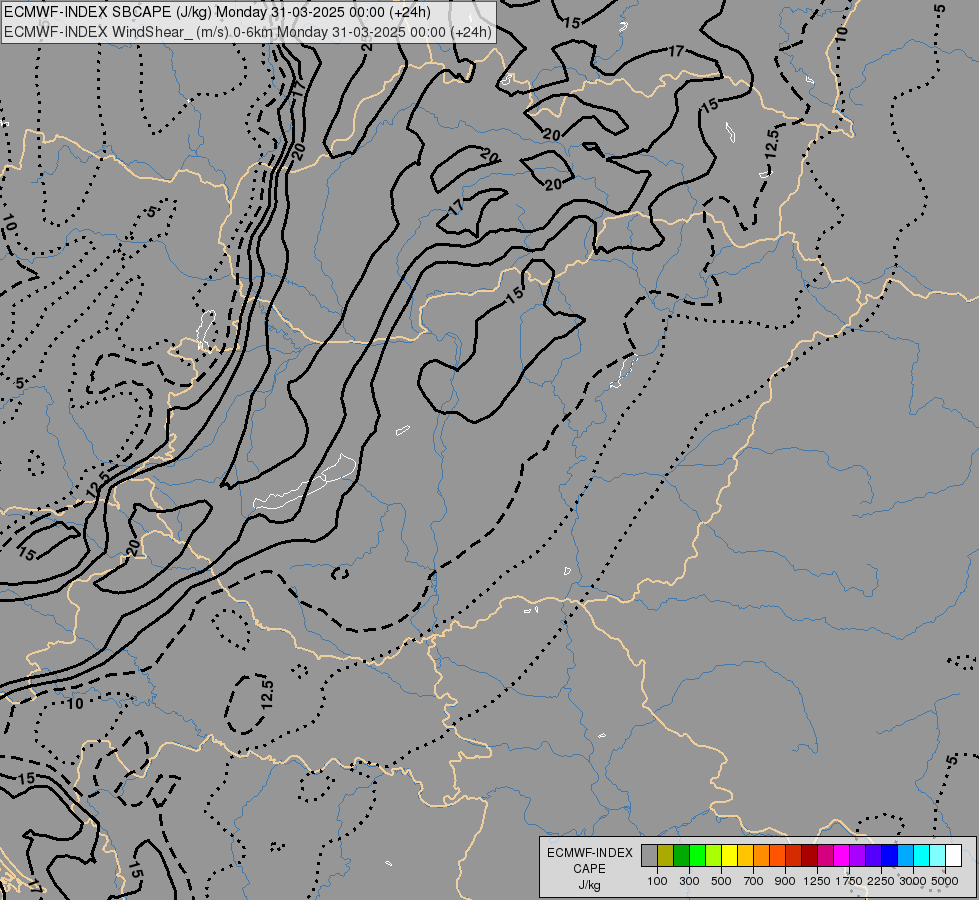Click the pure blue legend swatch
The width and height of the screenshot is (979, 900).
point(889,856)
